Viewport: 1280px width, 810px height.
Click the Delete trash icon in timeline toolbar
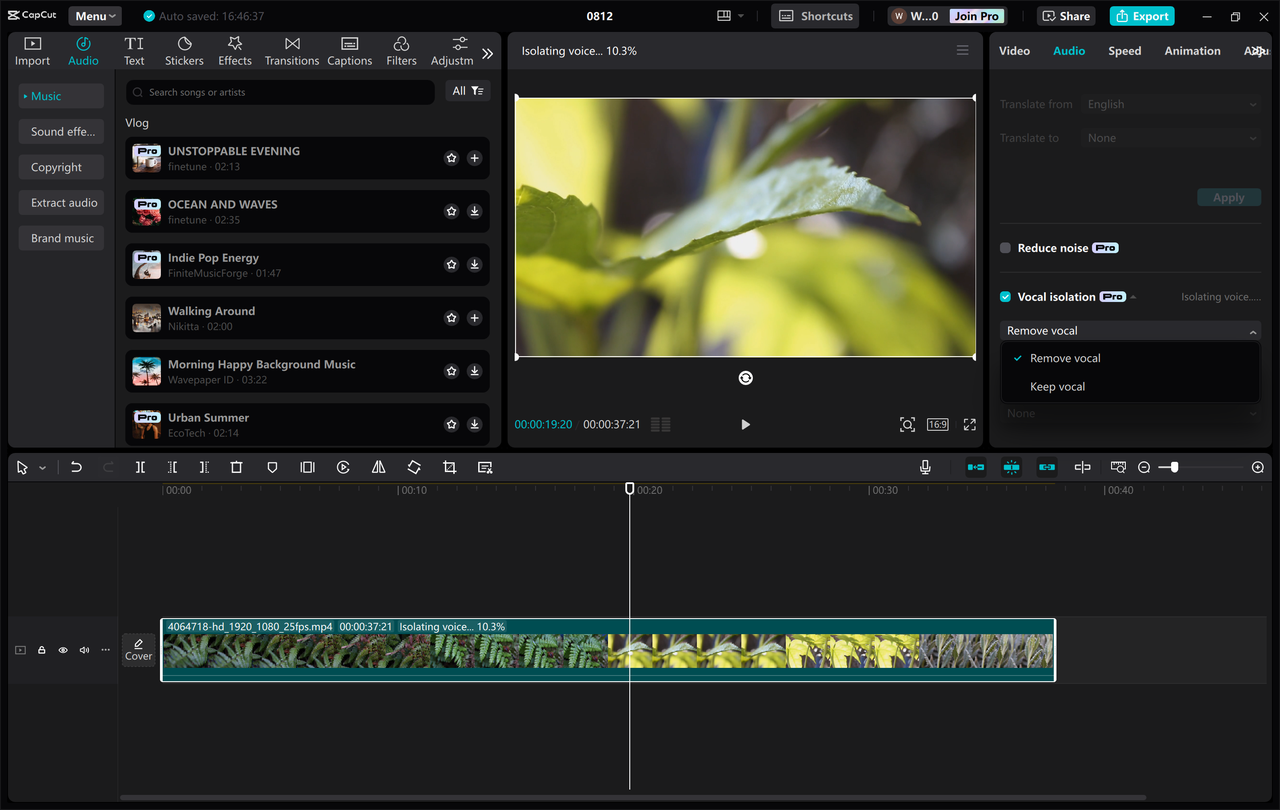click(236, 467)
